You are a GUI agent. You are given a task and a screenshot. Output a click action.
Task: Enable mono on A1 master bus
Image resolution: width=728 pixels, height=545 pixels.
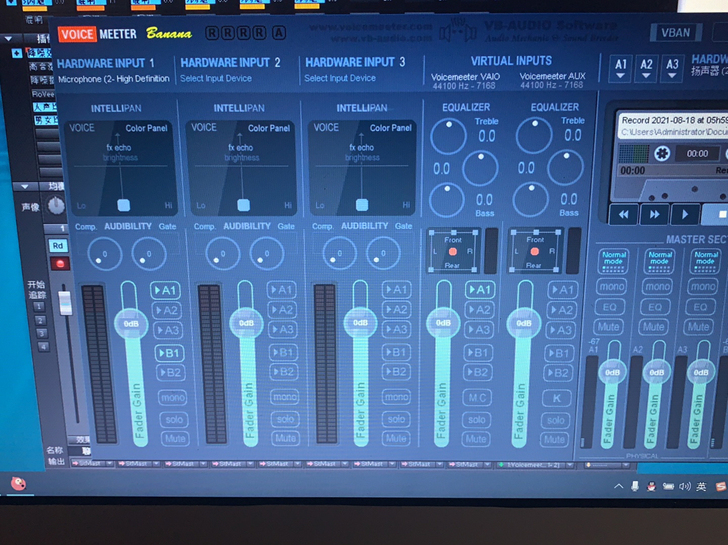pos(611,287)
